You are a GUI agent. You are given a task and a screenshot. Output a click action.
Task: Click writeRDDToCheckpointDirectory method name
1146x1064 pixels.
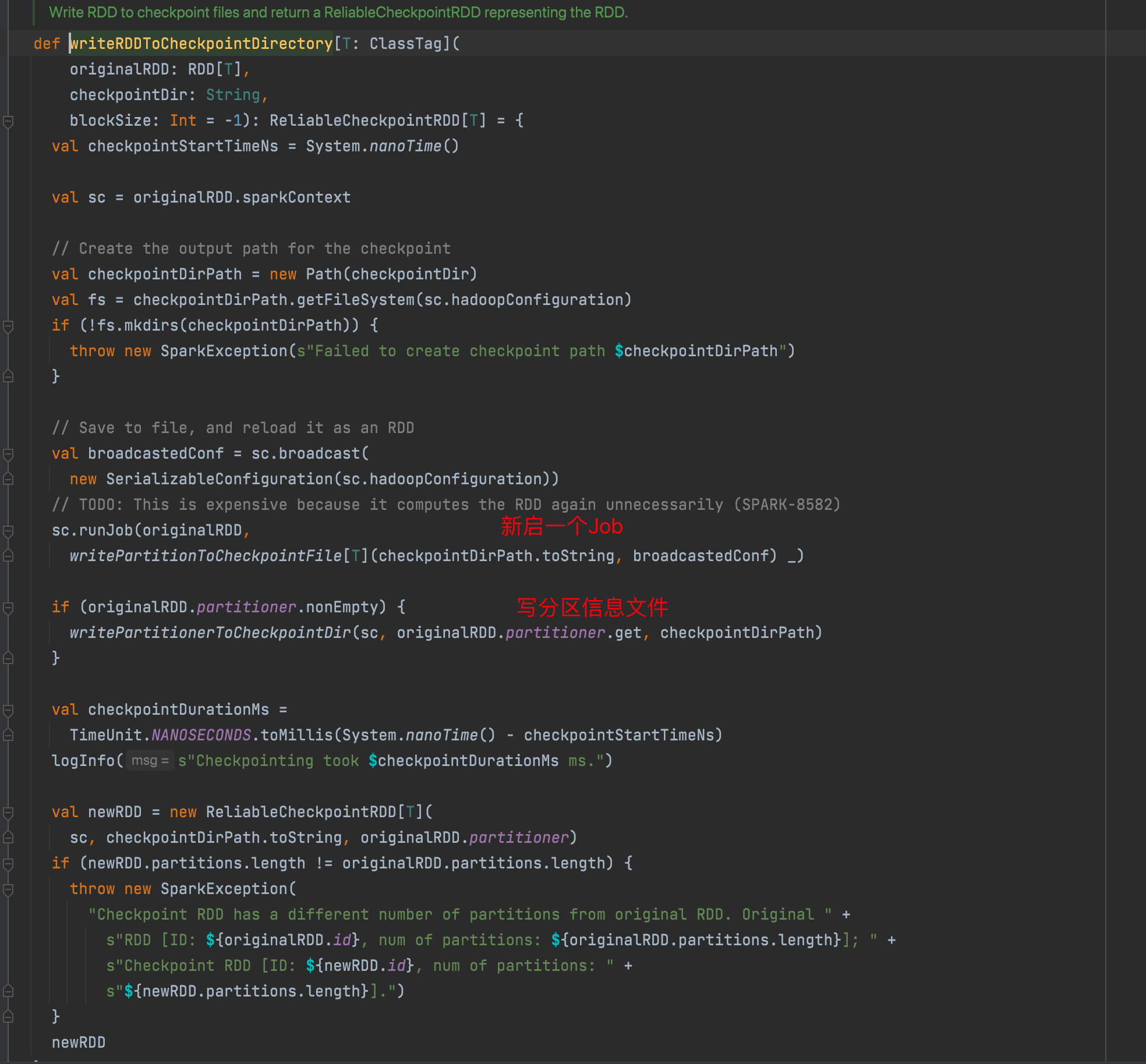pos(201,44)
